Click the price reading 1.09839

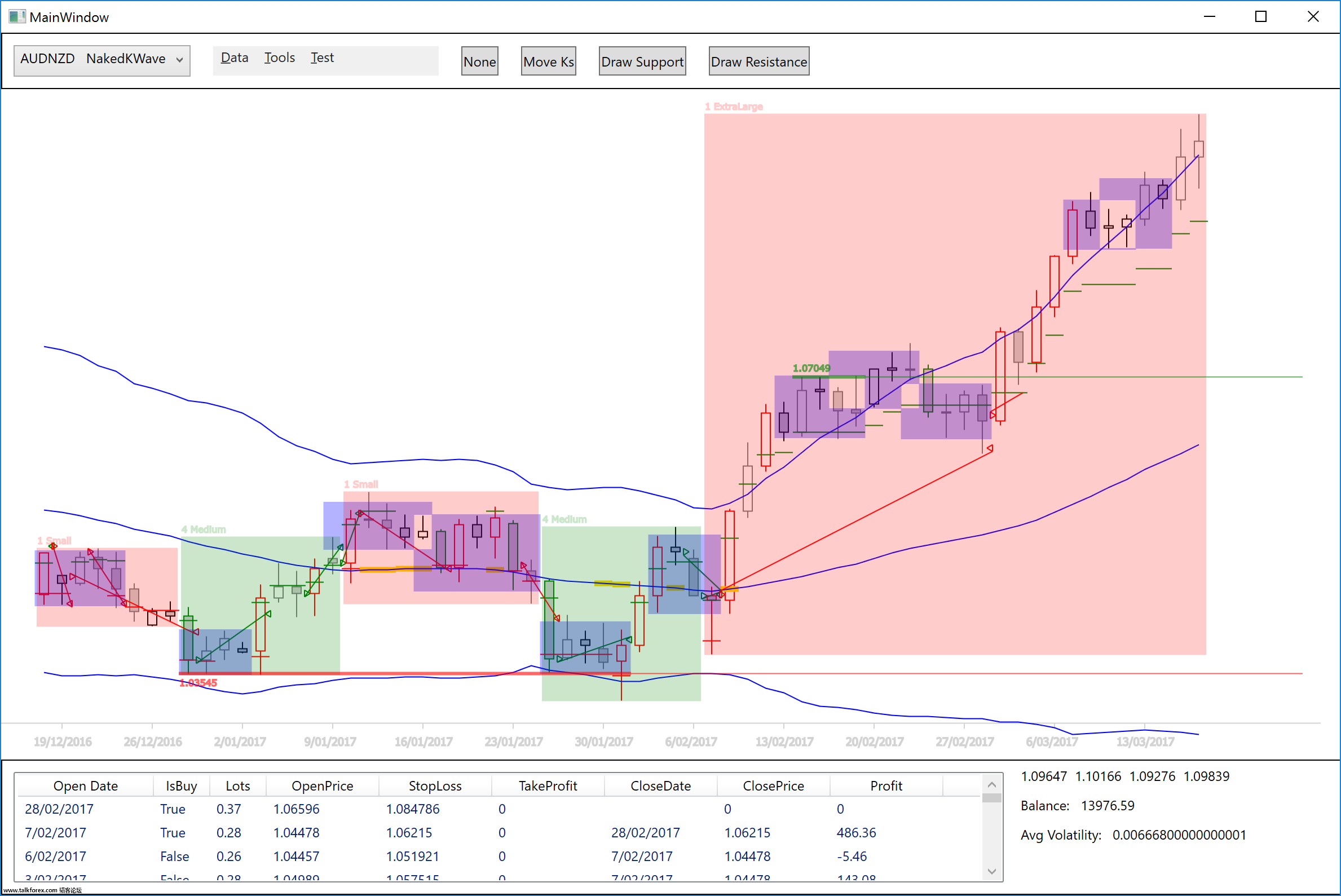click(x=1206, y=776)
